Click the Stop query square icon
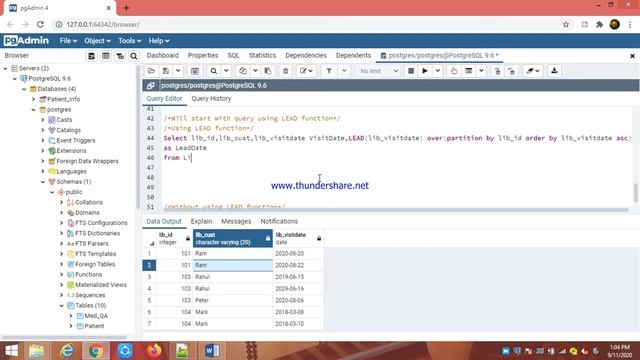 [x=411, y=71]
